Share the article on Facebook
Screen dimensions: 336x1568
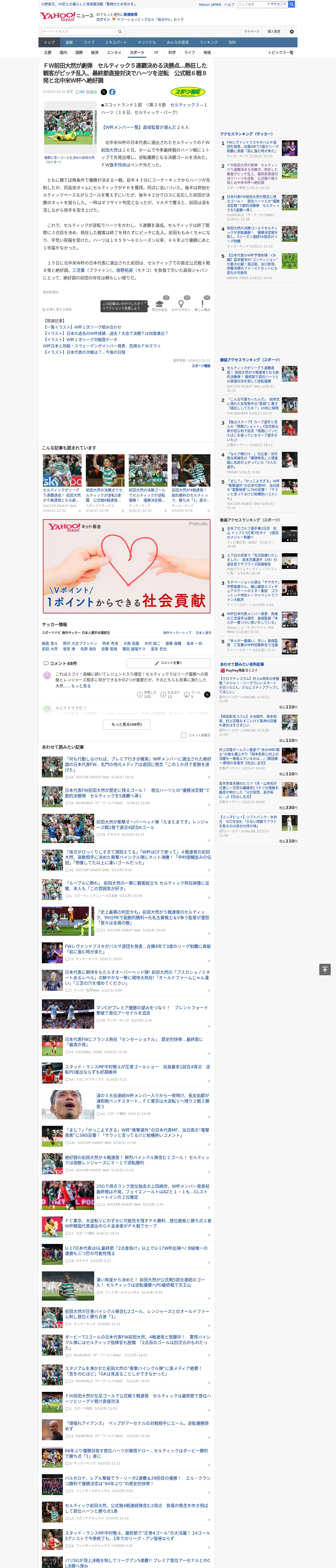coord(112,92)
